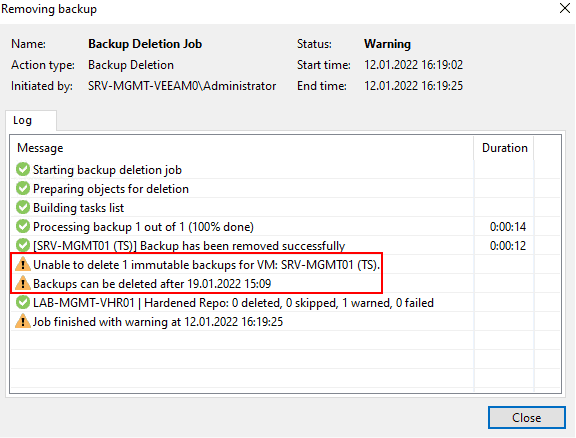This screenshot has width=576, height=438.
Task: Select the Job finished with warning log entry
Action: pyautogui.click(x=158, y=322)
